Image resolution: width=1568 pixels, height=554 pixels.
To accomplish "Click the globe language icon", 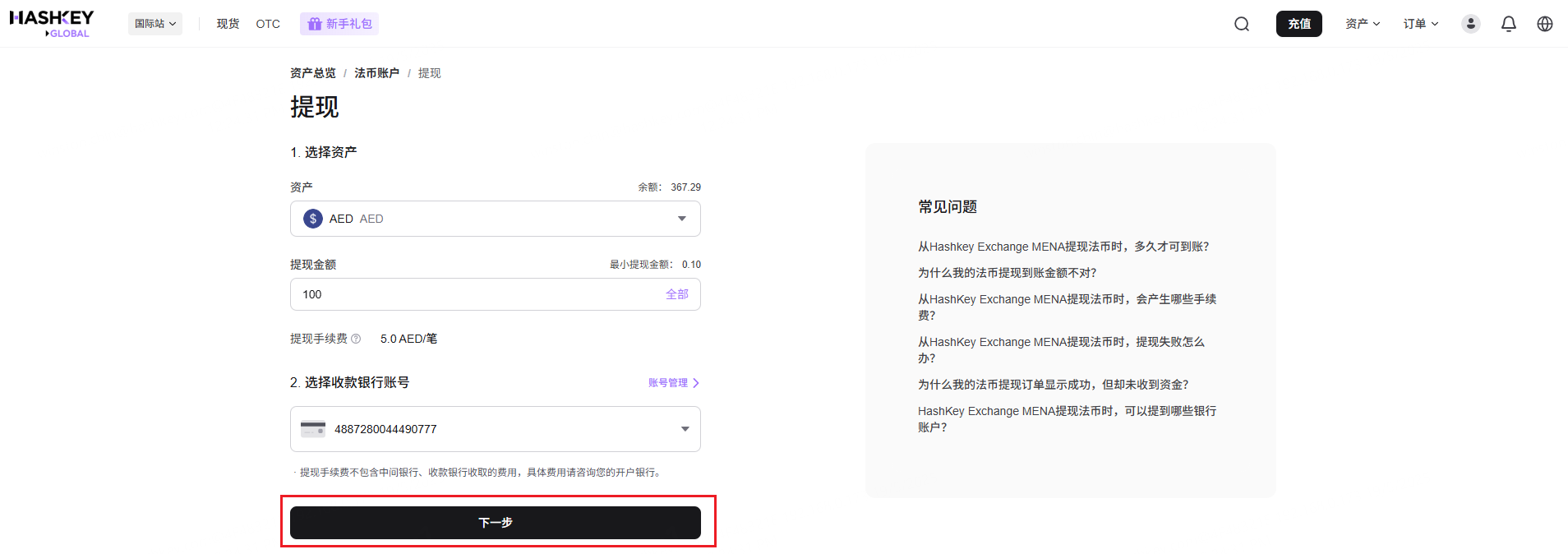I will pos(1544,24).
